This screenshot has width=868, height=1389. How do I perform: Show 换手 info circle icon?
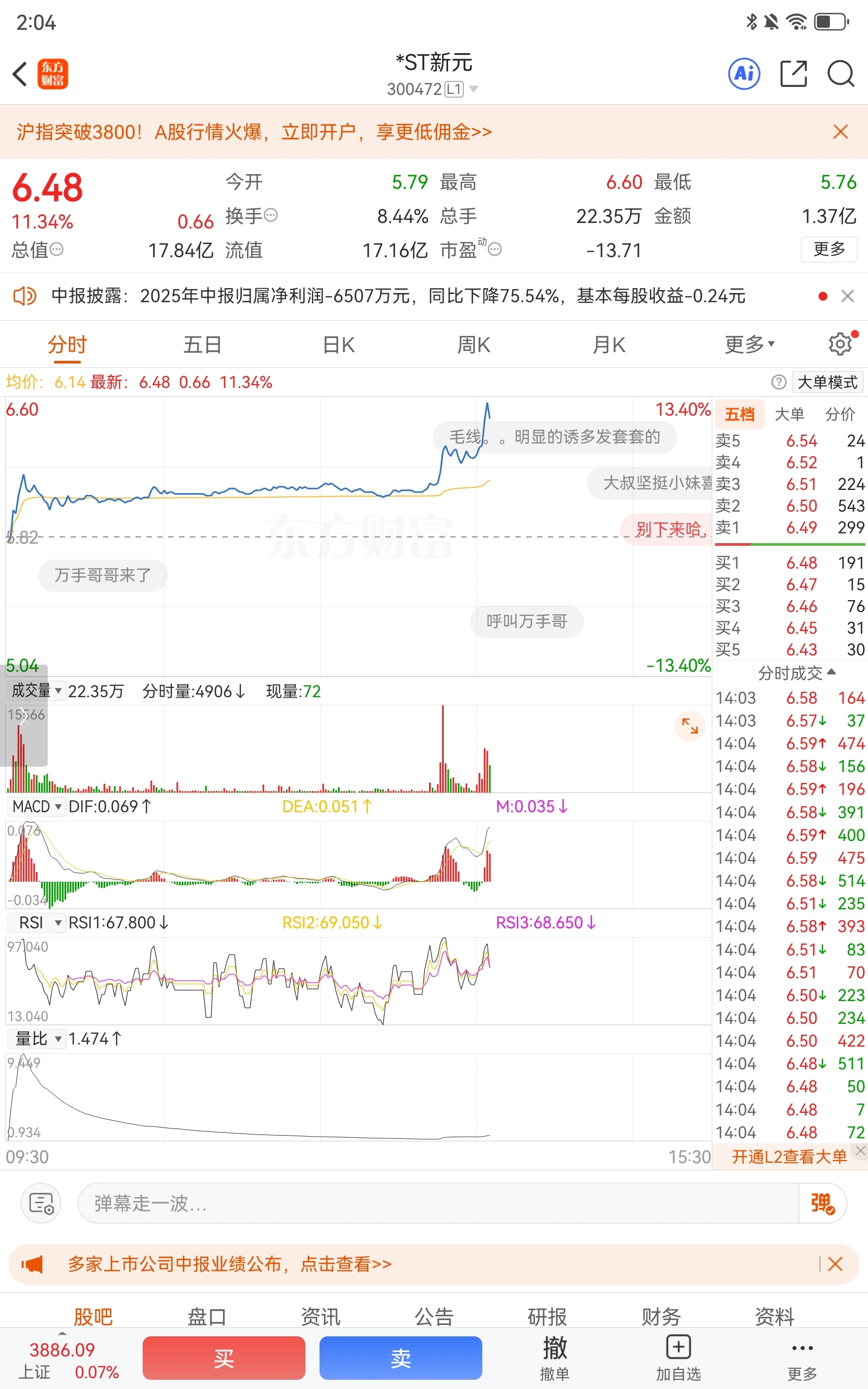point(271,215)
